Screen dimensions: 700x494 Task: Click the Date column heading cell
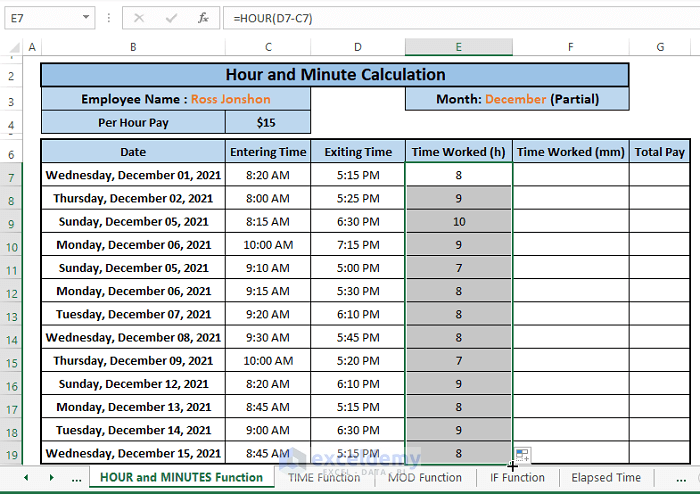(133, 152)
